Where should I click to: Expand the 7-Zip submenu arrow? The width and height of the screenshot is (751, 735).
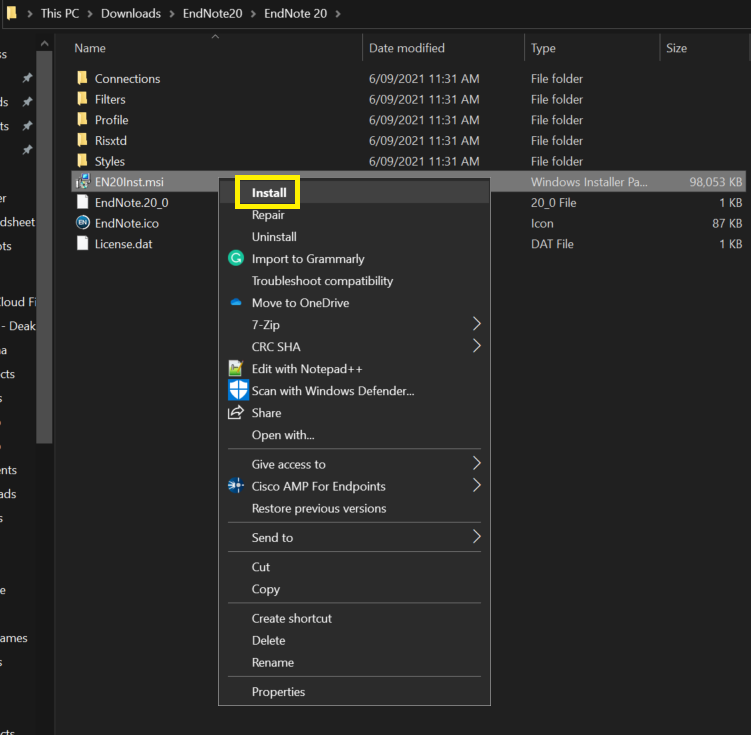476,324
